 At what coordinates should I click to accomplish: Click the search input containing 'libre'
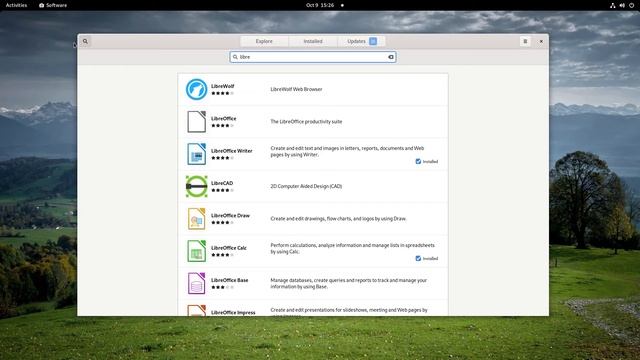(313, 57)
